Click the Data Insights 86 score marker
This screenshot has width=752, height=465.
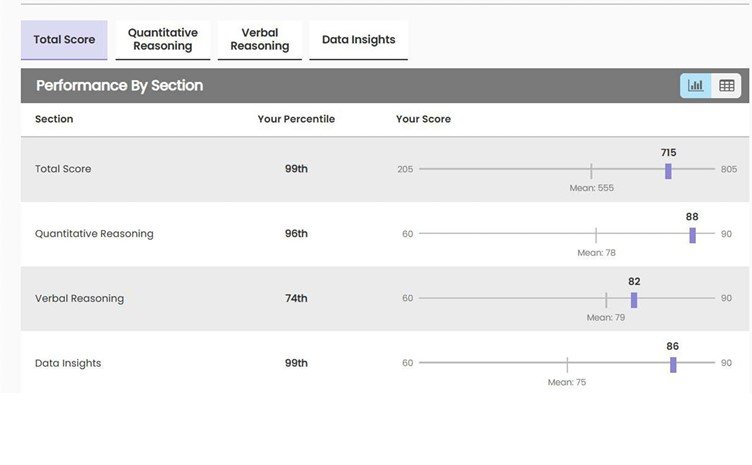[673, 364]
